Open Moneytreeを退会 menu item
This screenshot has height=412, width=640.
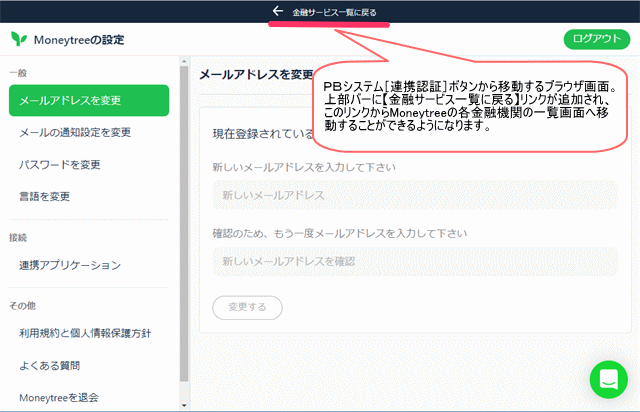[x=59, y=398]
